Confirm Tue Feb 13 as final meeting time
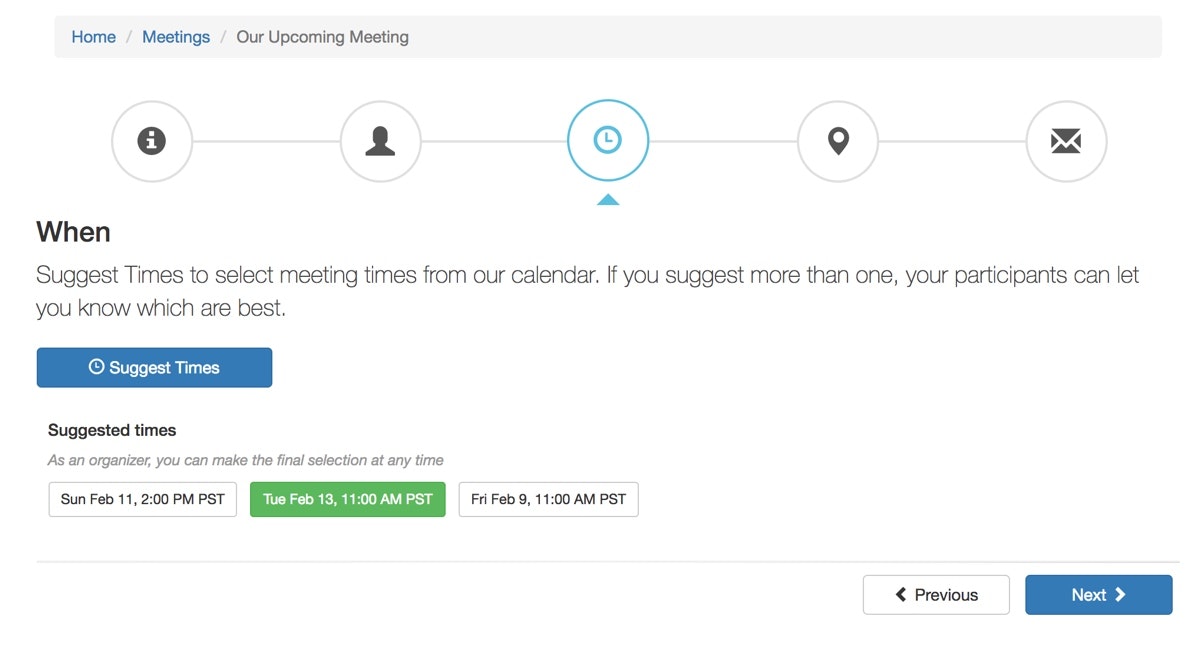The height and width of the screenshot is (648, 1200). coord(347,499)
